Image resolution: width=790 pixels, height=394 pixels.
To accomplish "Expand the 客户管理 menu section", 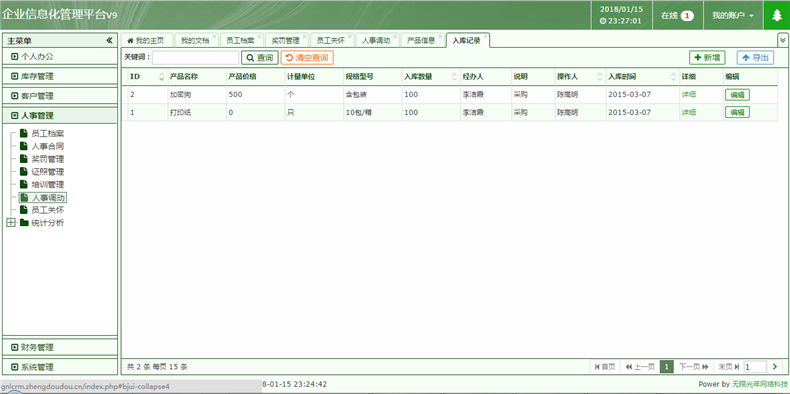I will click(60, 96).
